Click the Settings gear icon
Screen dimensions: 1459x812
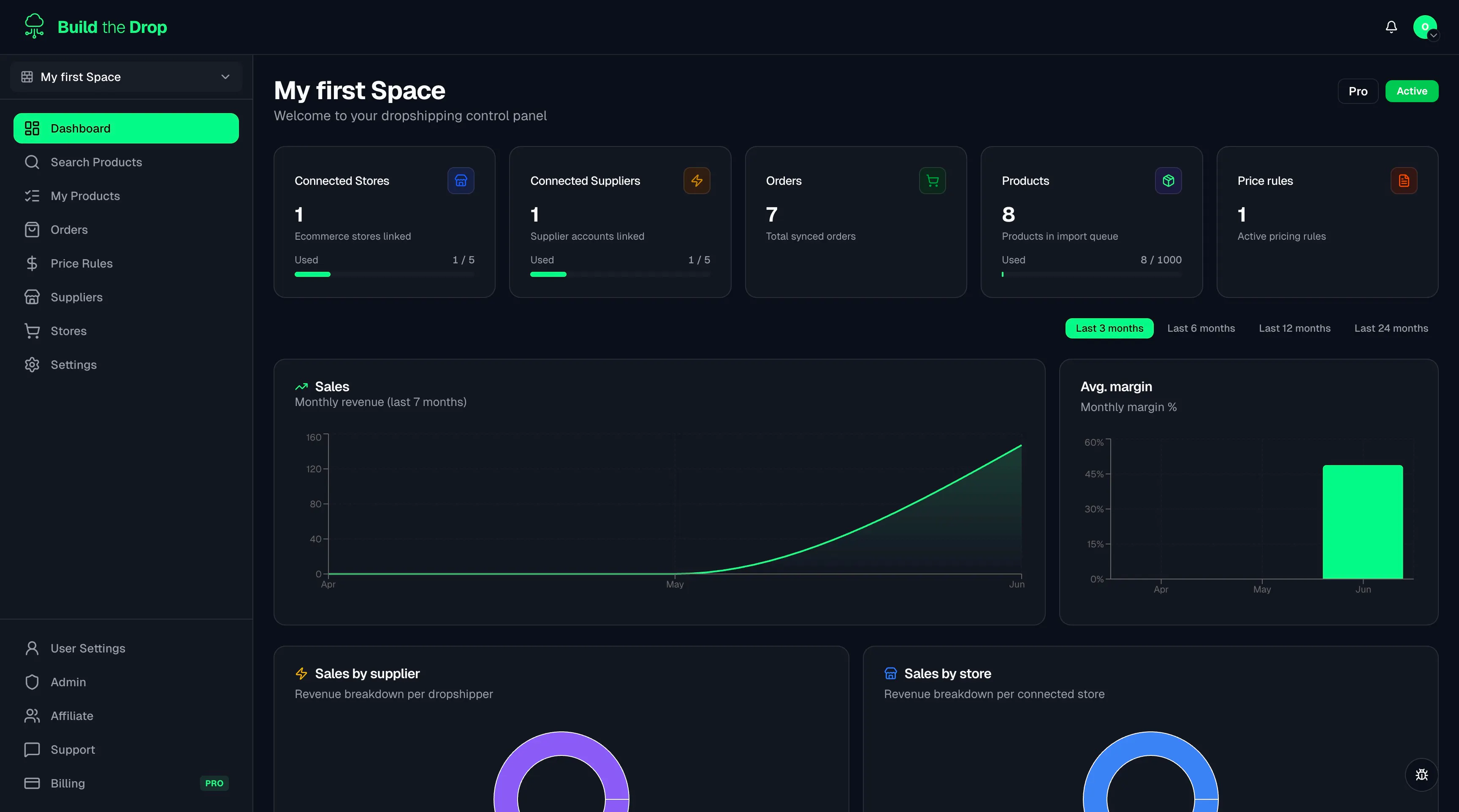[32, 365]
